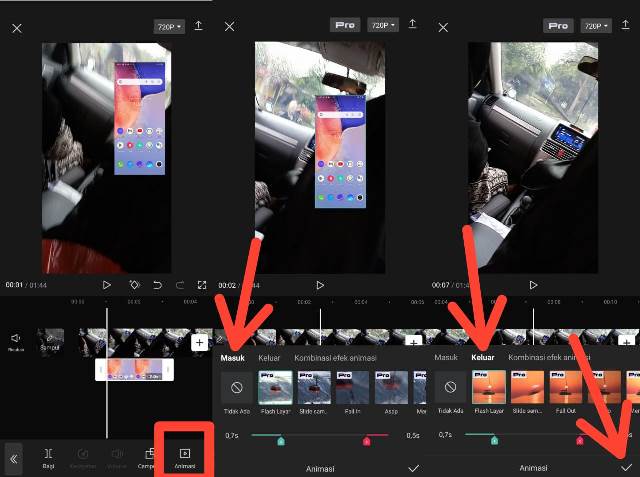Export the video from the 00:07 screen
The height and width of the screenshot is (477, 640).
625,25
